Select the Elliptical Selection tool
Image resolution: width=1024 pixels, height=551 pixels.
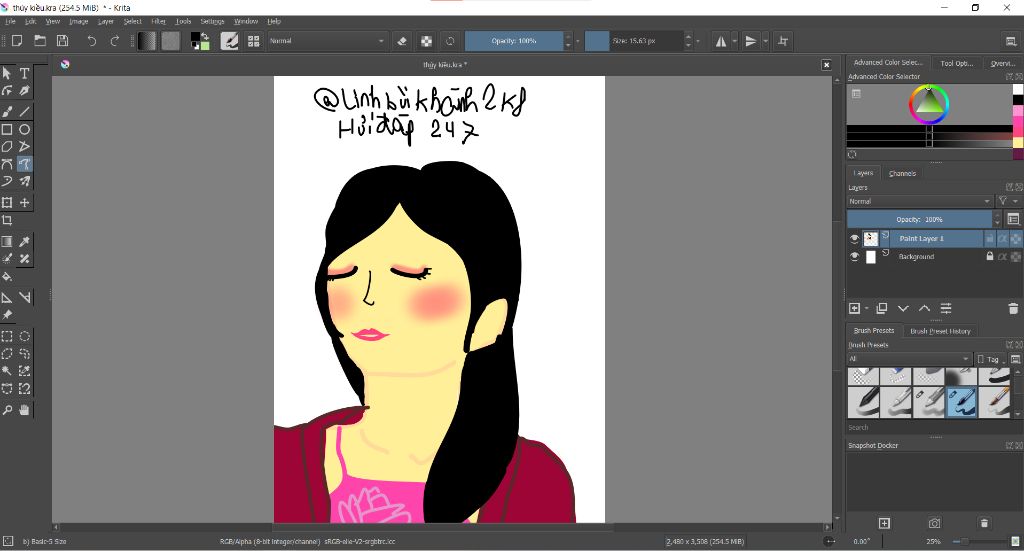pos(24,336)
